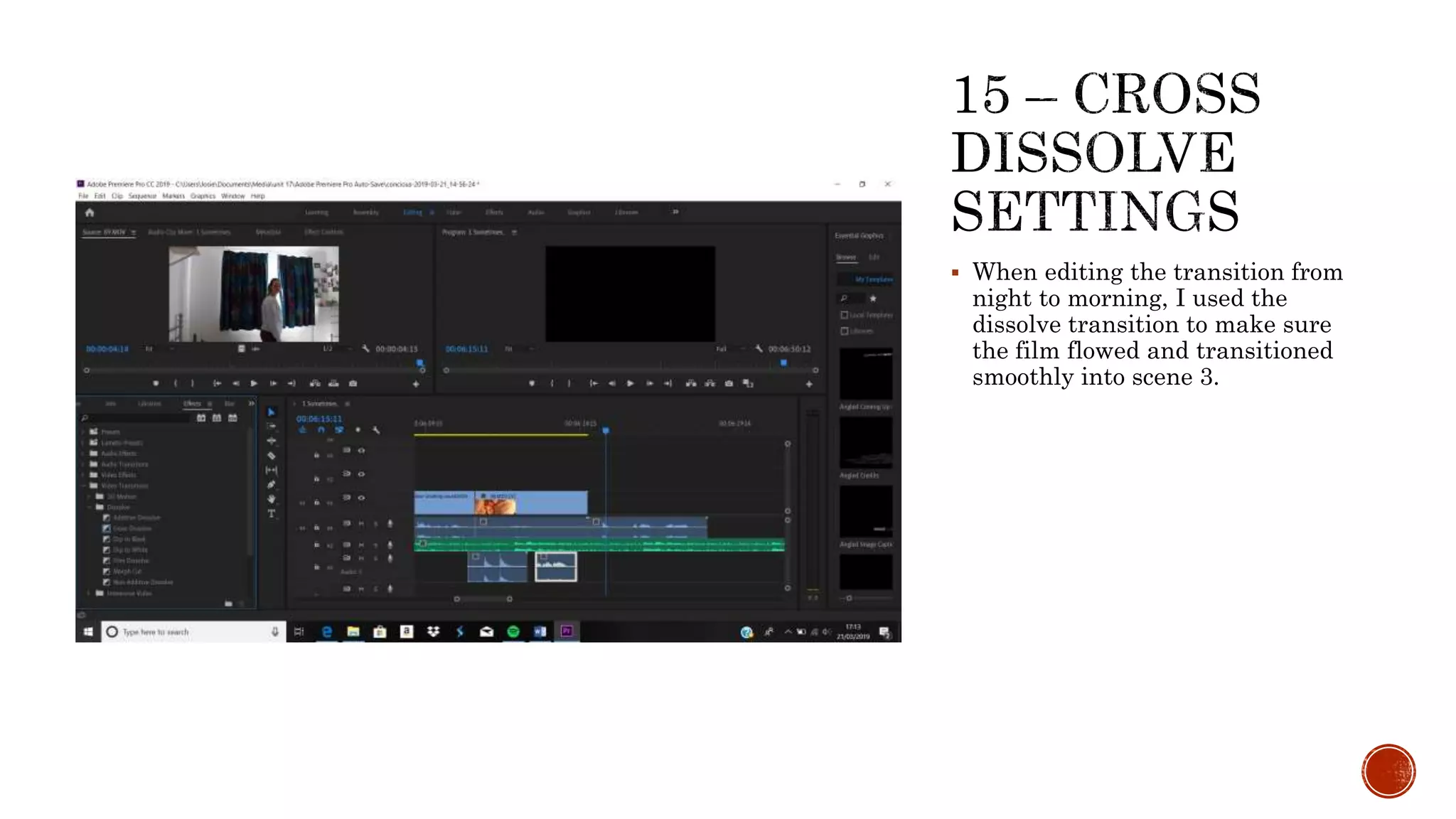This screenshot has width=1456, height=819.
Task: Open the Markers menu
Action: point(173,196)
